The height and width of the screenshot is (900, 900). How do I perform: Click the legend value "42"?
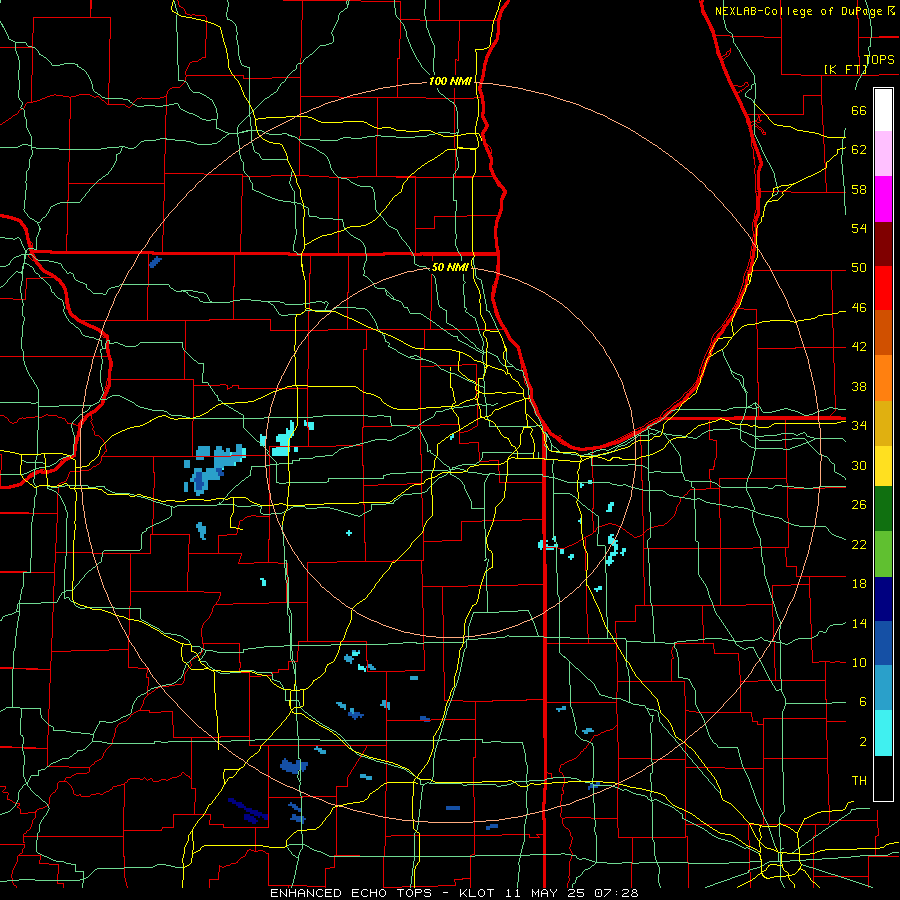pyautogui.click(x=859, y=347)
